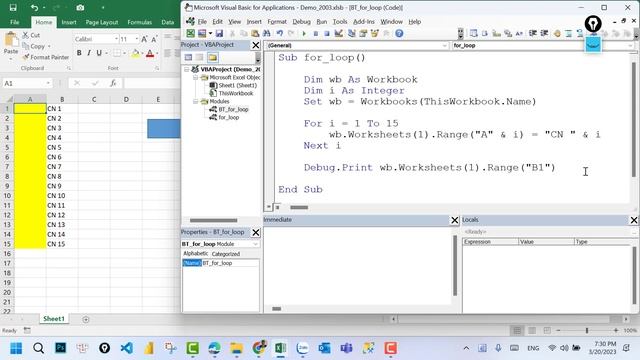Screen dimensions: 640x360
Task: Add new sheet plus button
Action: 86,320
